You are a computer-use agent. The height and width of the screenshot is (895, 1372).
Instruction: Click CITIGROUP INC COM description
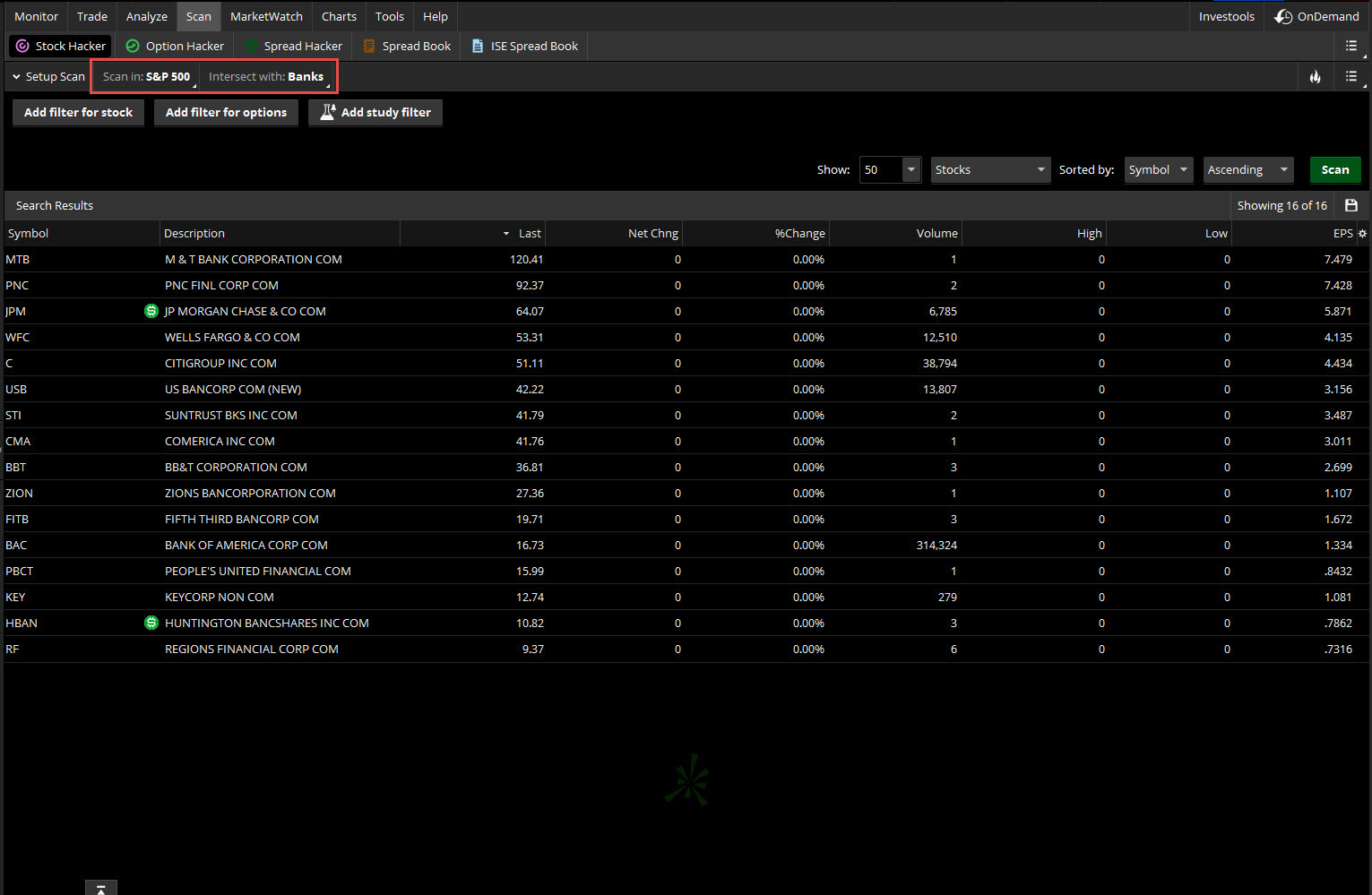[x=220, y=363]
